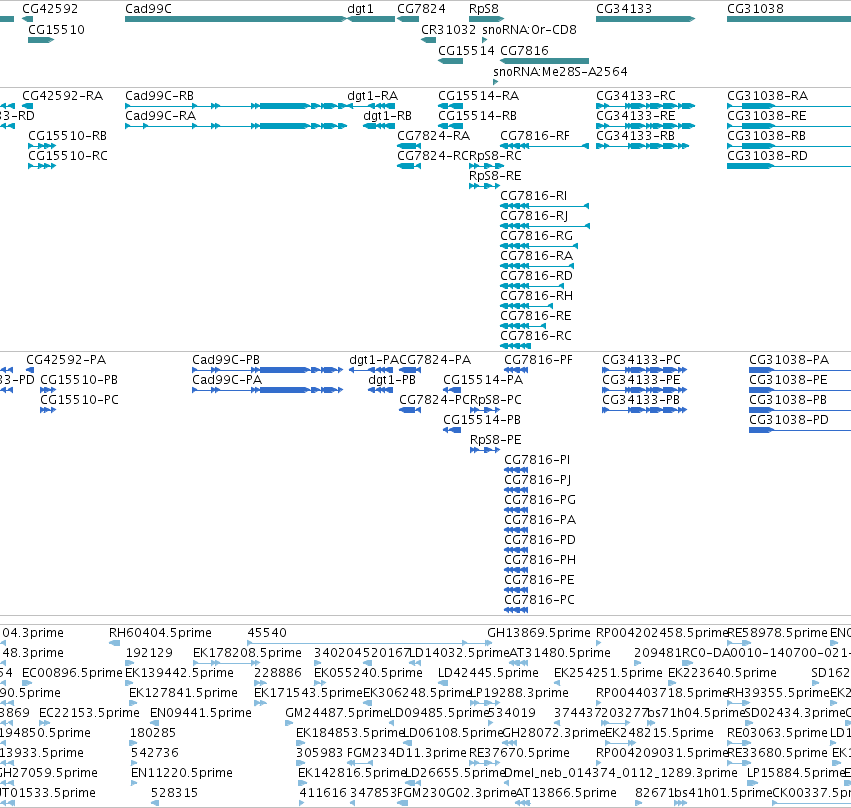851x808 pixels.
Task: Select transcript CG42592-RA label
Action: pos(62,96)
